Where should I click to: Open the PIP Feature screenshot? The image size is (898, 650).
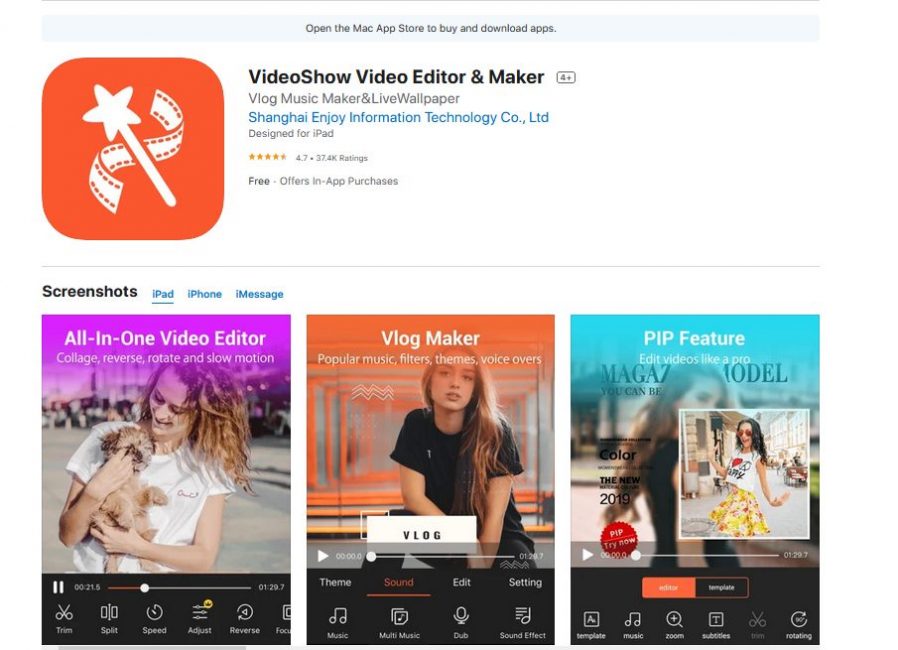click(695, 479)
